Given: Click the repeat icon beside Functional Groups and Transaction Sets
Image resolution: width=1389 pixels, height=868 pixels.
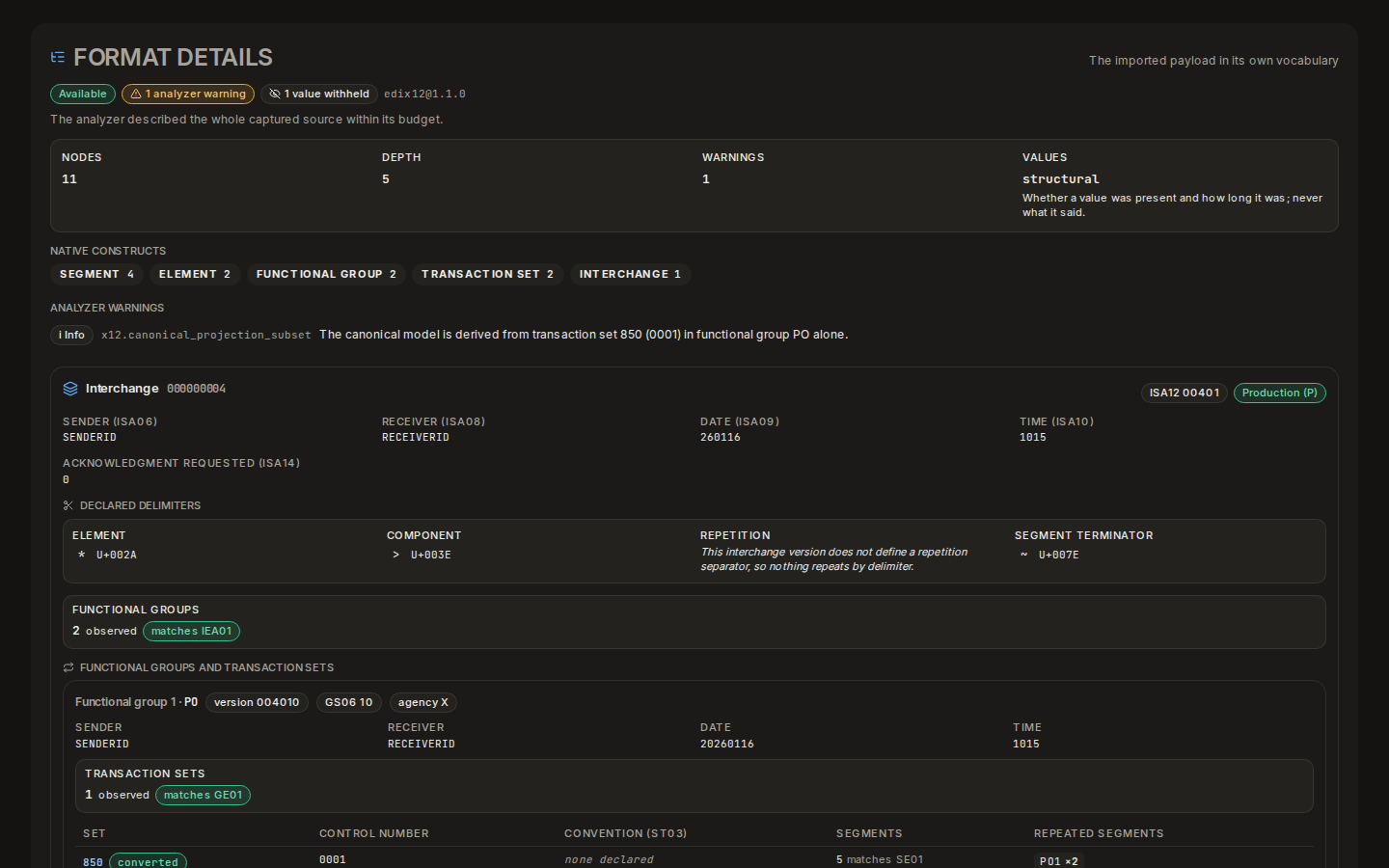Looking at the screenshot, I should [68, 667].
